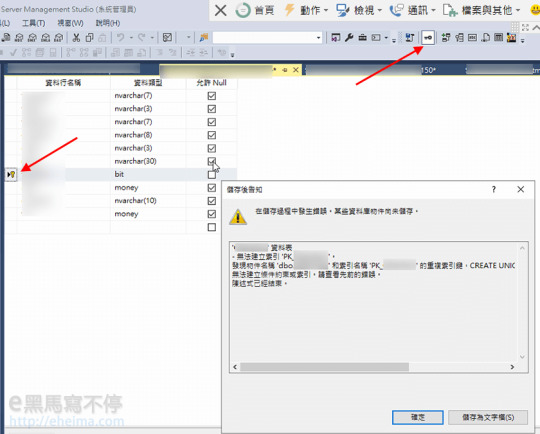This screenshot has width=540, height=434.
Task: Click the DAX query icon
Action: [x=59, y=38]
